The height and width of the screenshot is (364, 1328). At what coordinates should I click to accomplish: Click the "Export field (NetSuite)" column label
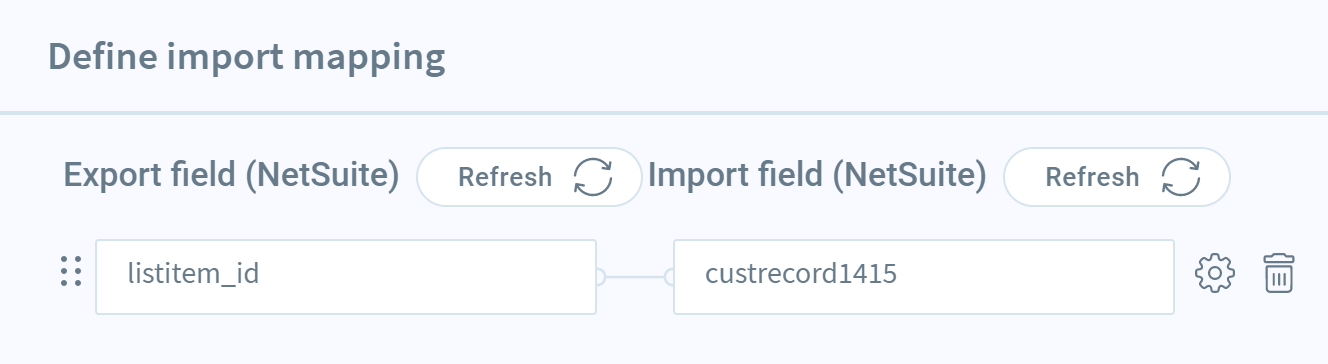point(232,176)
